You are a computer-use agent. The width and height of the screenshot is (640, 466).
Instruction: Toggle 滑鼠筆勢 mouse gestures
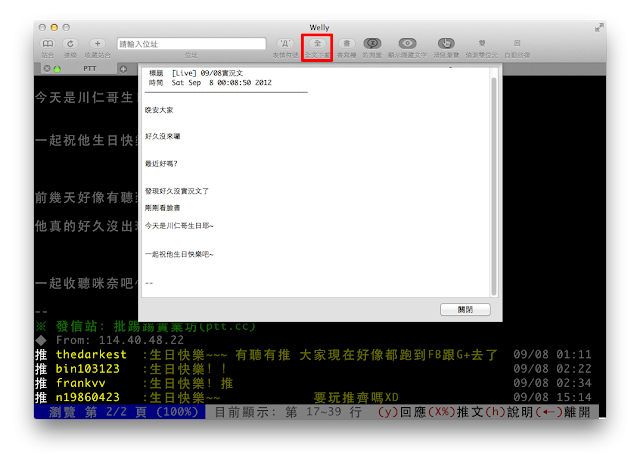pyautogui.click(x=446, y=43)
